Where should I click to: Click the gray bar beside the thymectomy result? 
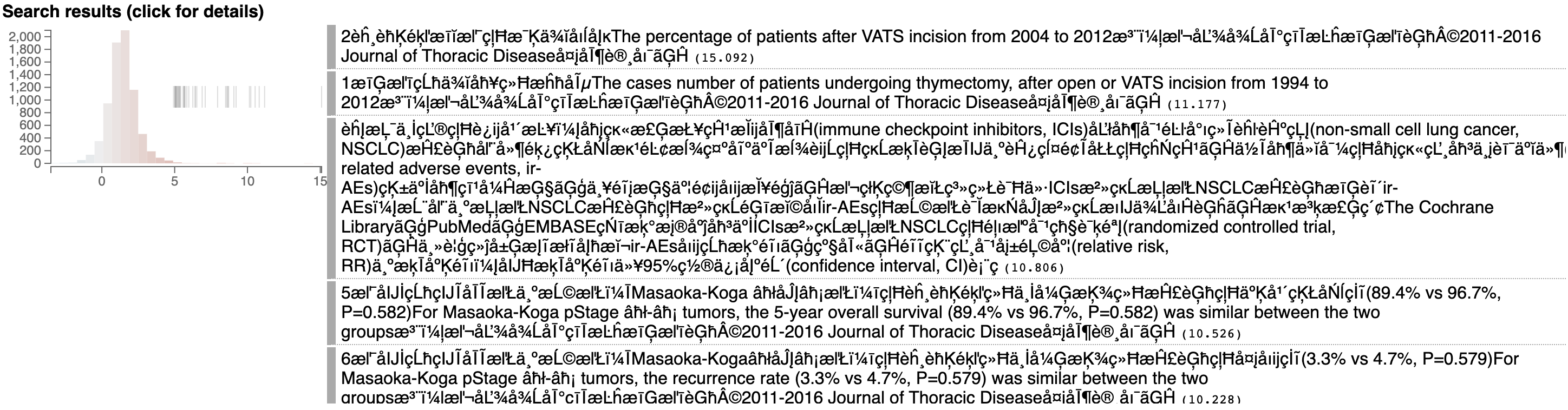[x=331, y=93]
